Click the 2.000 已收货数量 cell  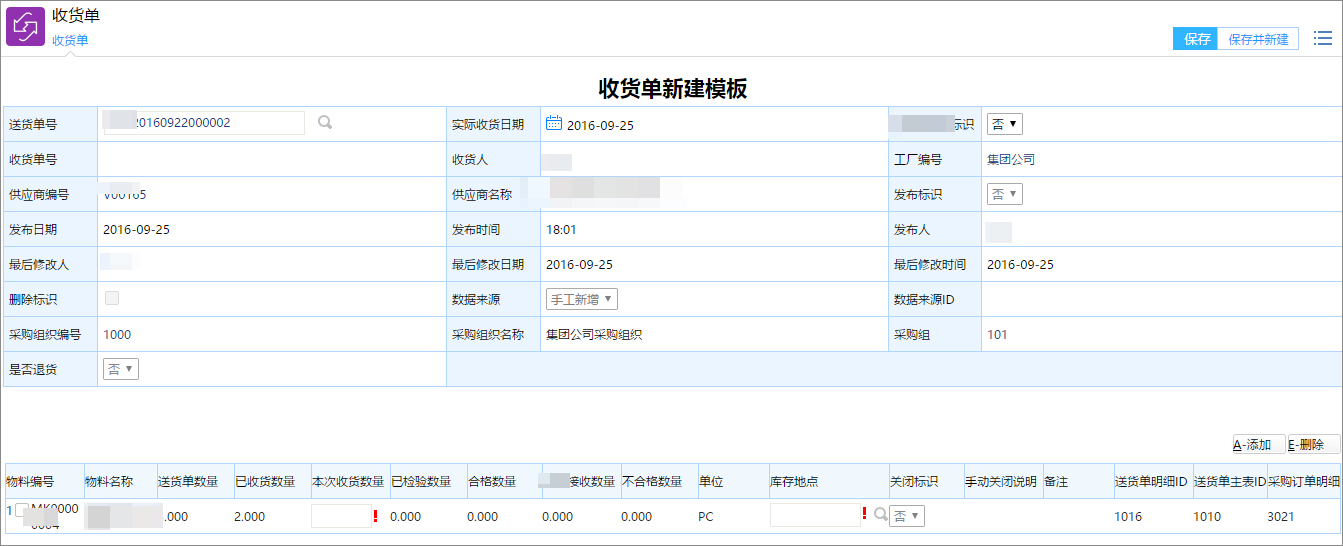coord(250,517)
